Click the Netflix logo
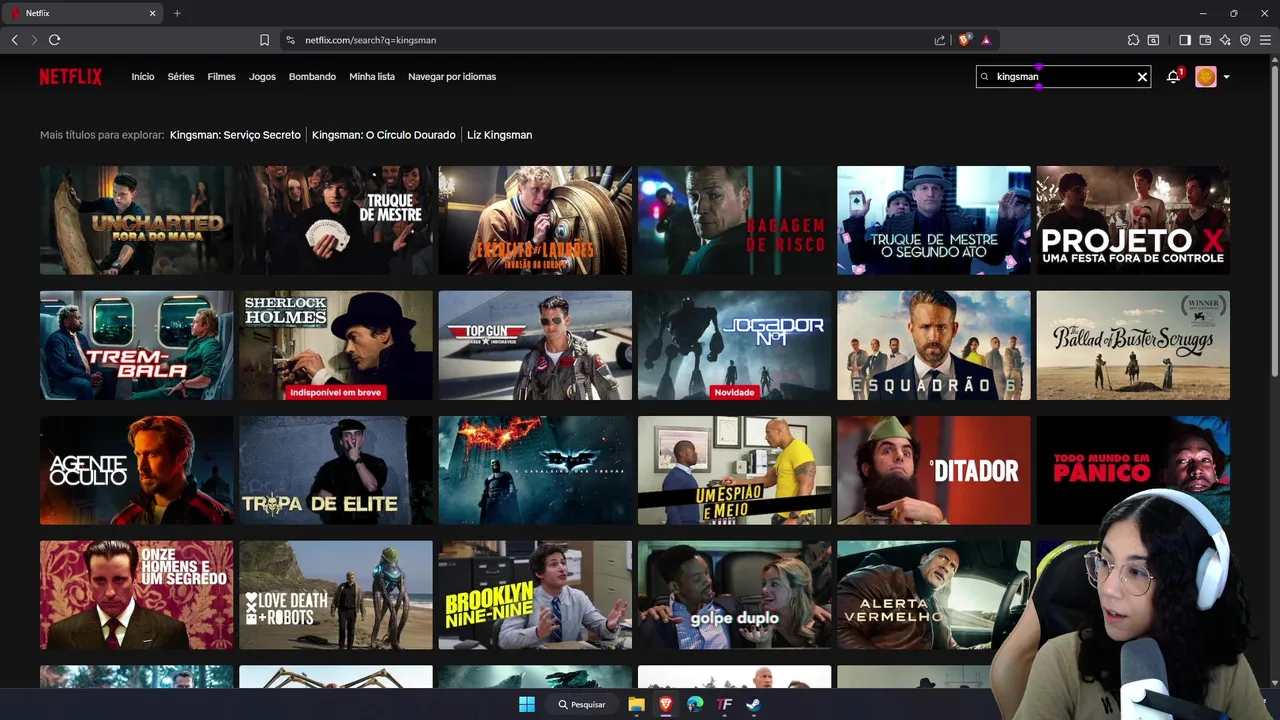The image size is (1280, 720). [71, 77]
